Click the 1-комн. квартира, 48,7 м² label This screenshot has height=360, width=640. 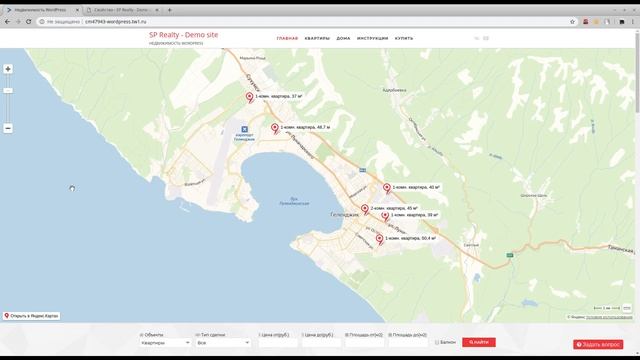click(305, 127)
